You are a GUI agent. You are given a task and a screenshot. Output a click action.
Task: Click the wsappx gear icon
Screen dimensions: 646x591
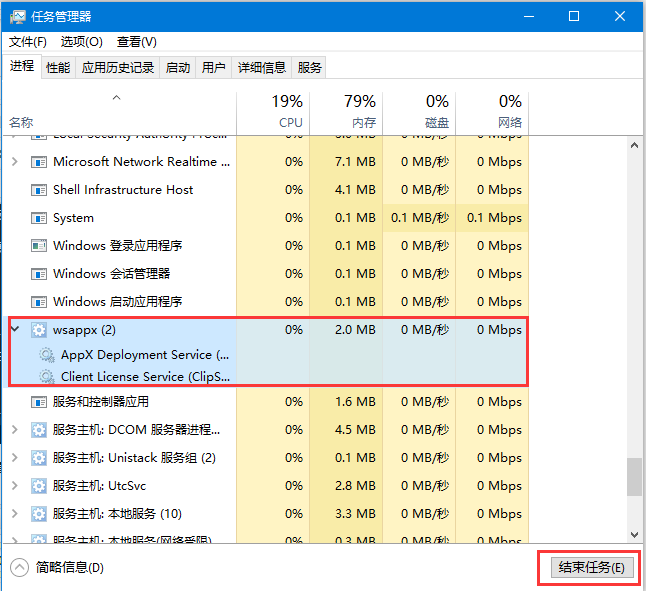click(x=39, y=330)
